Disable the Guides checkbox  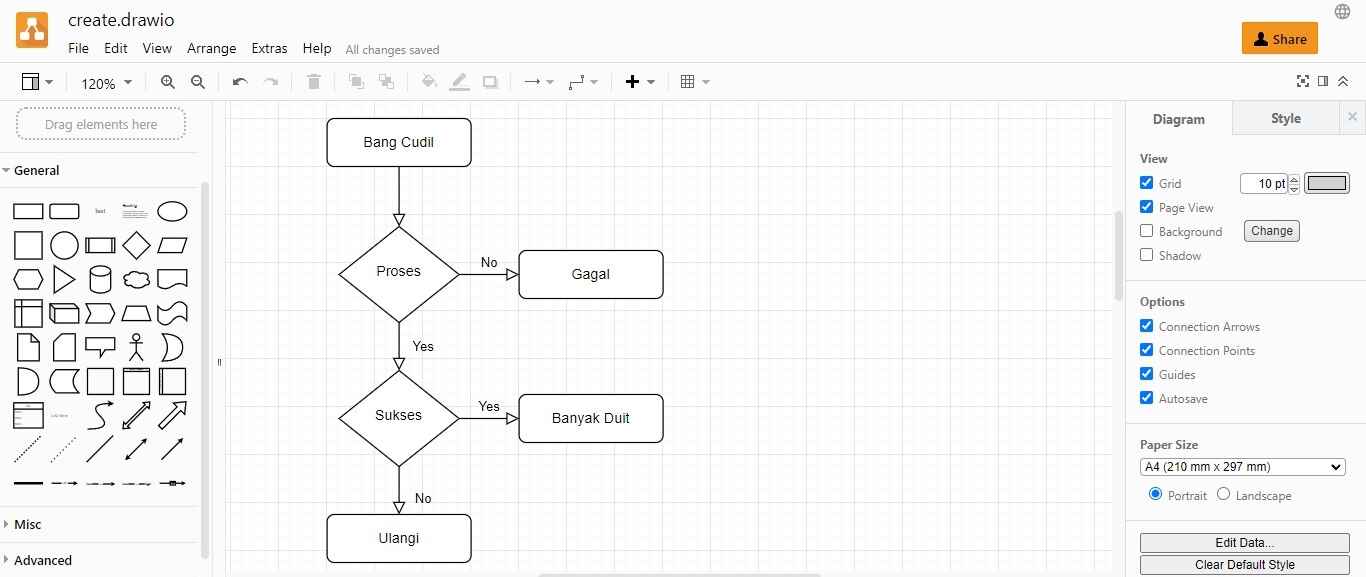coord(1147,374)
